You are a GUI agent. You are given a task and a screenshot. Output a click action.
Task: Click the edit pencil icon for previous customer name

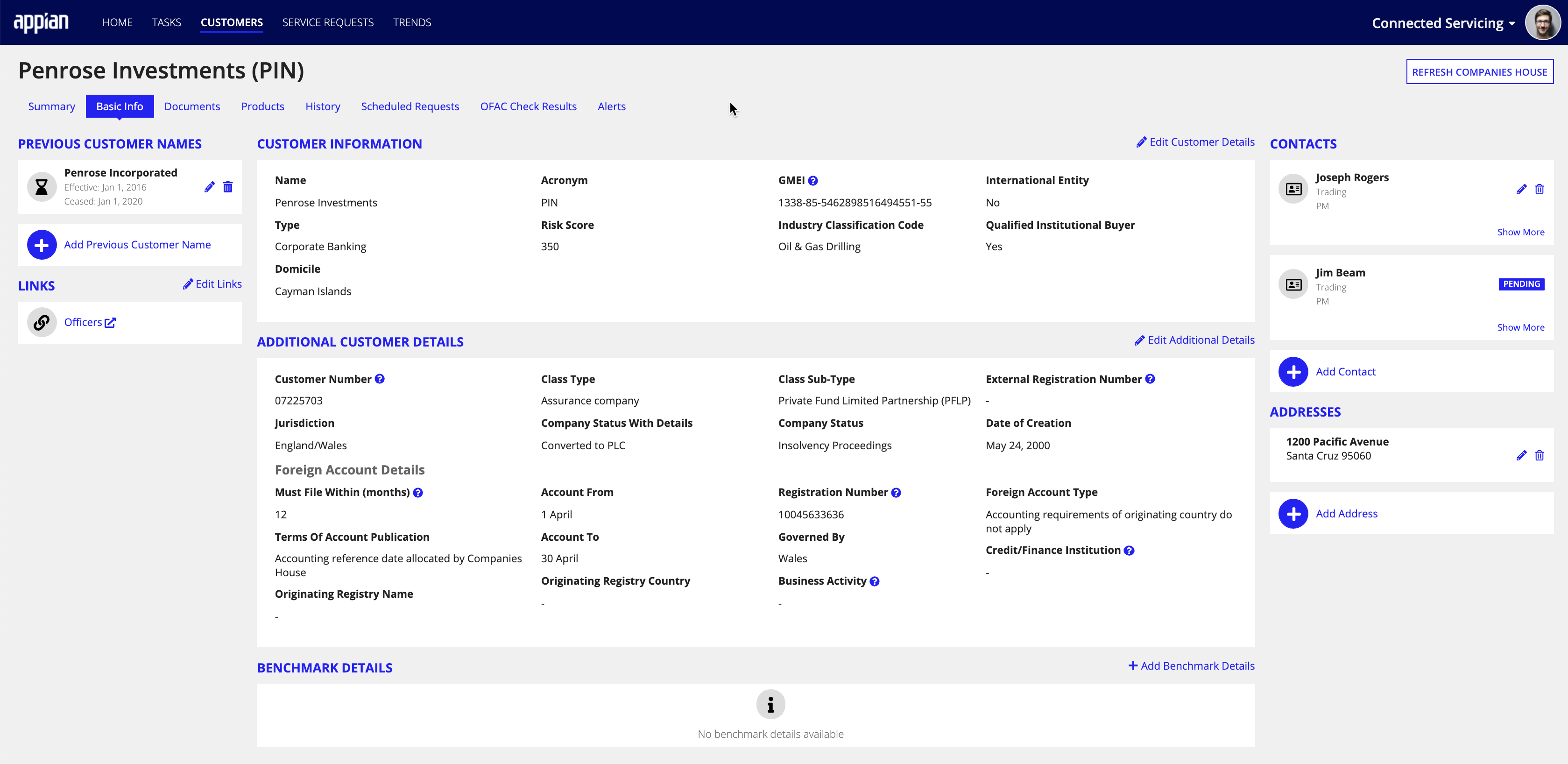pyautogui.click(x=210, y=187)
